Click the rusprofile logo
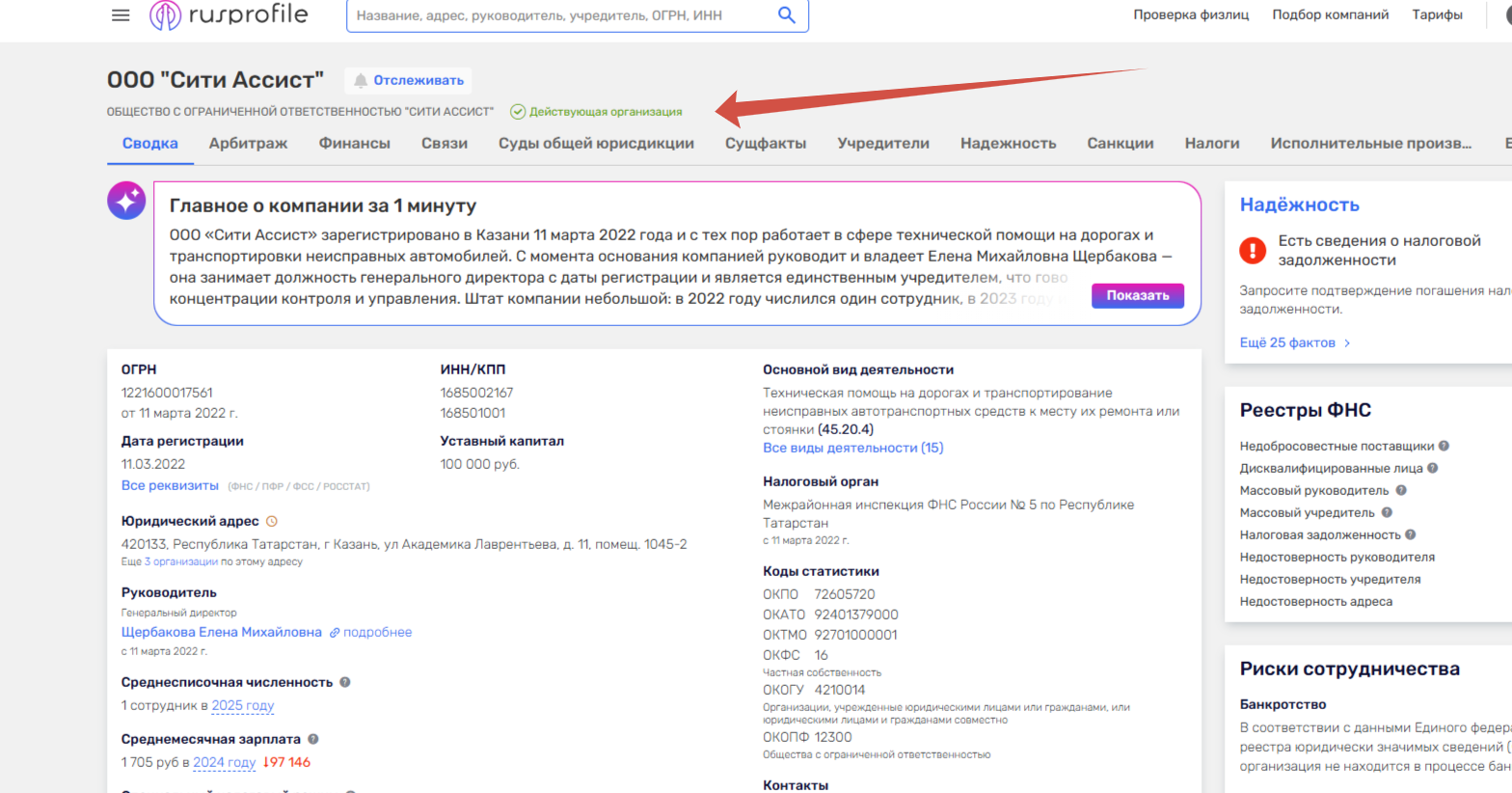Screen dimensions: 1512x793 [x=229, y=15]
